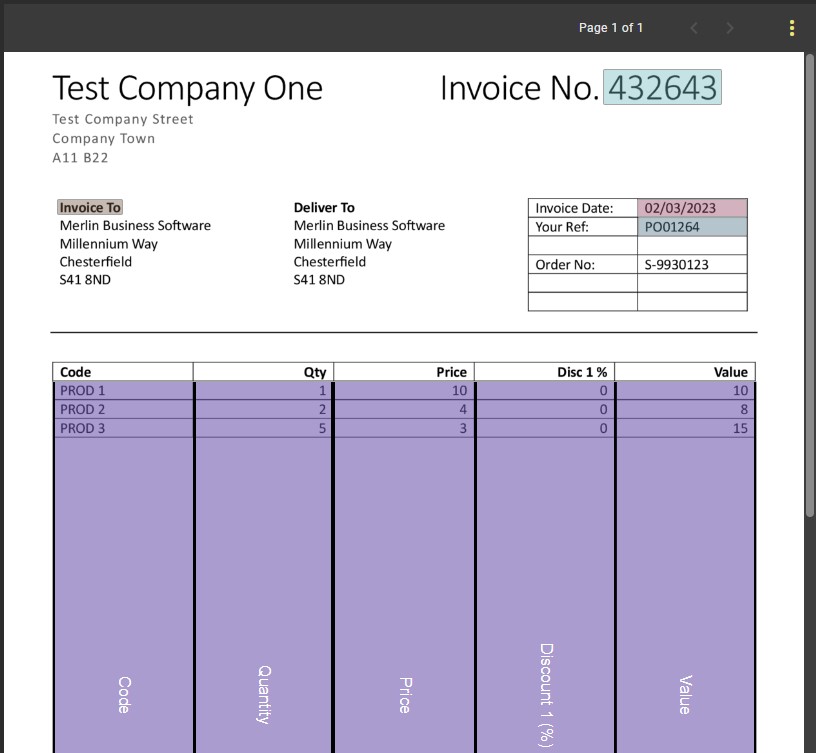Screen dimensions: 816x753
Task: Click the highlighted Invoice To label
Action: pos(90,208)
